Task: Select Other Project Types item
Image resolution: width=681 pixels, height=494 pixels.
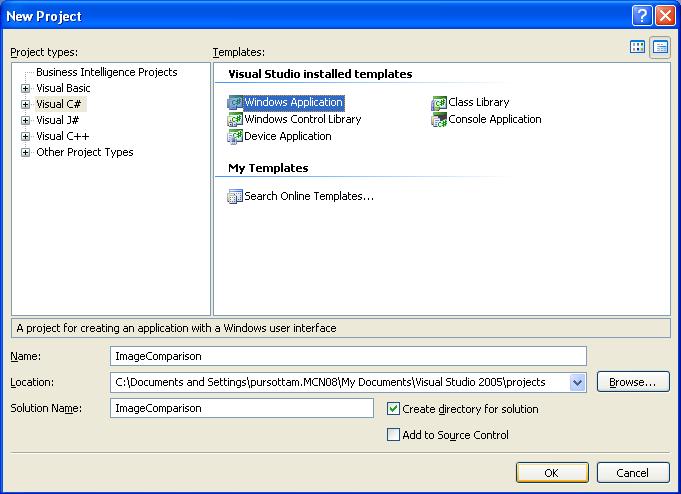Action: pyautogui.click(x=85, y=153)
